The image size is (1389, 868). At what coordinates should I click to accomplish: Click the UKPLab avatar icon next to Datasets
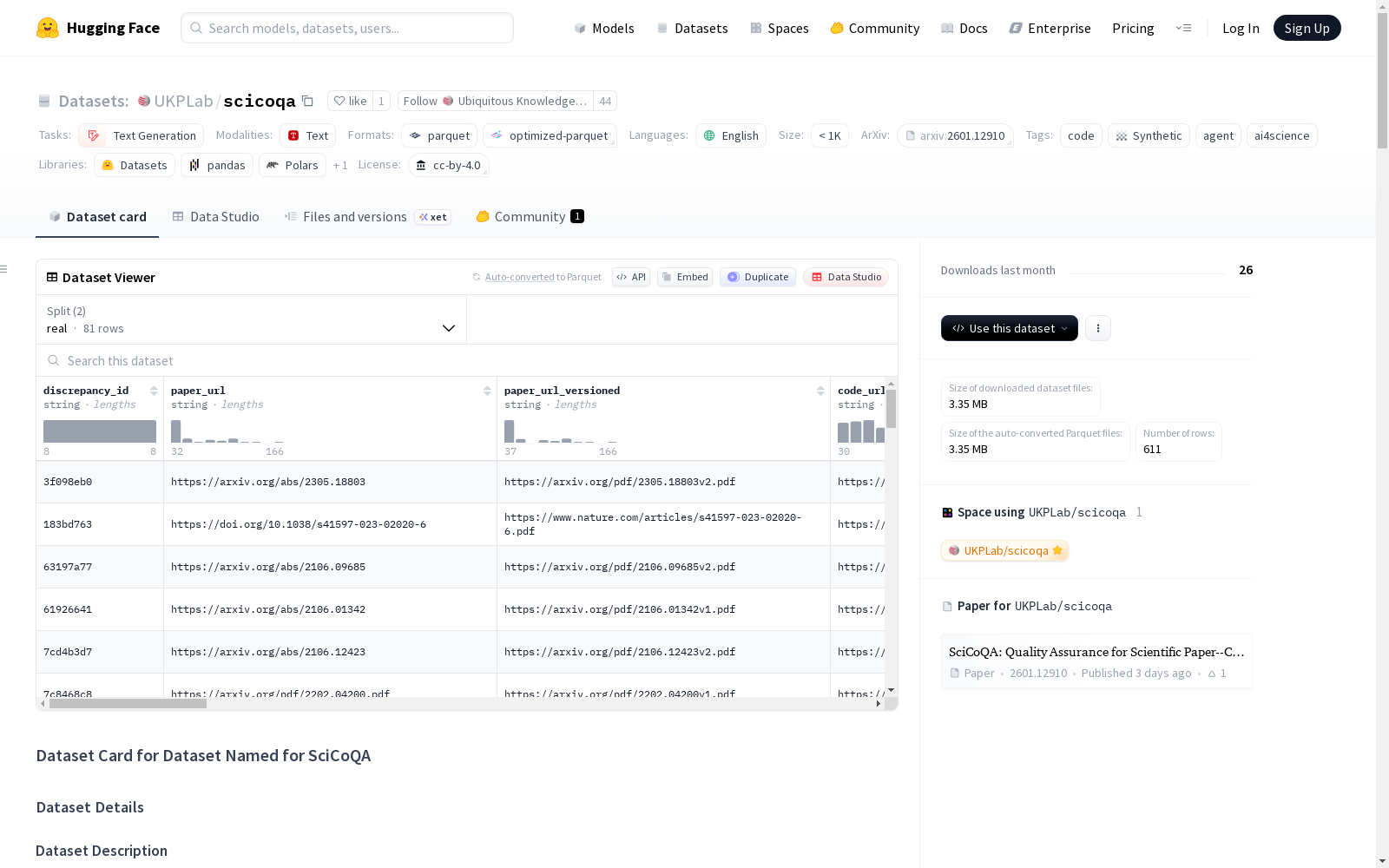point(144,101)
